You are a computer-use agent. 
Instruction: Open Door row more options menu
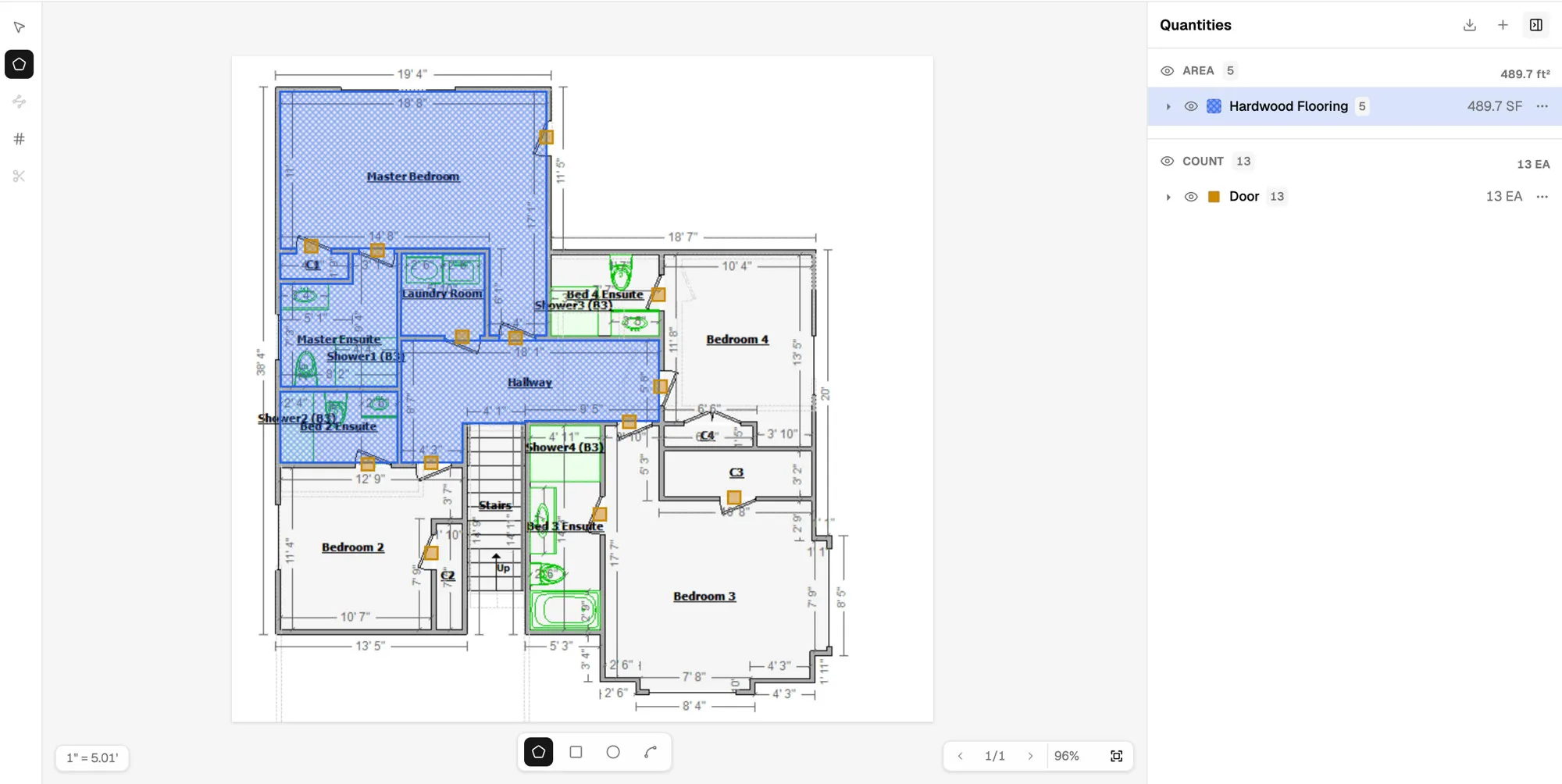click(1542, 197)
